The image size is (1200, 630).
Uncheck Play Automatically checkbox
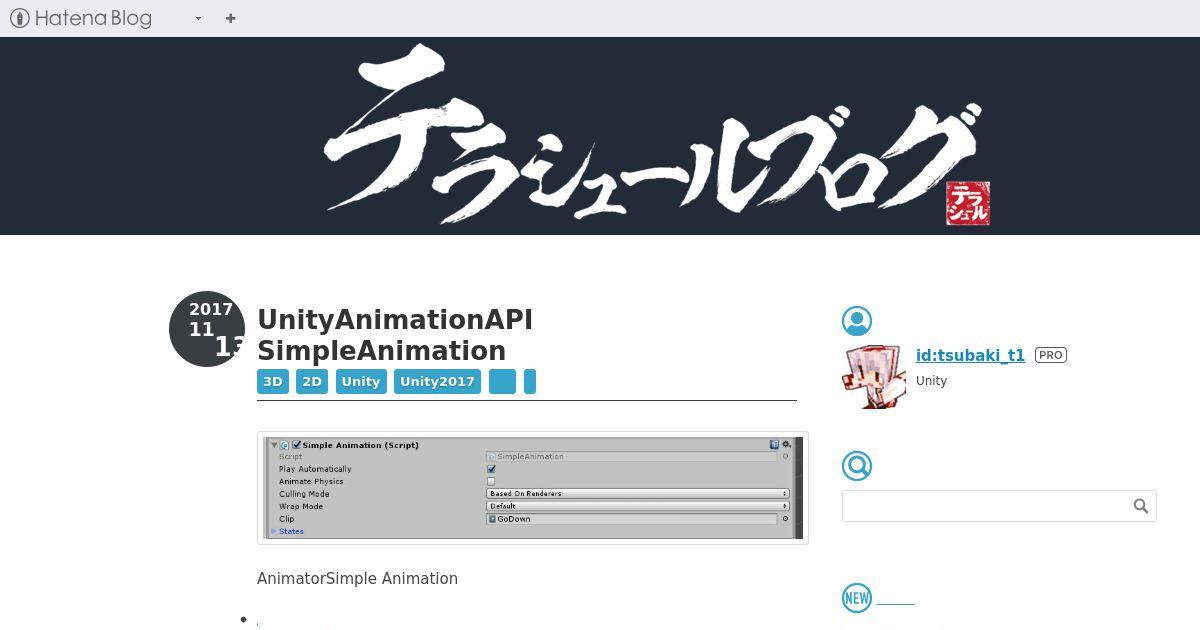coord(491,469)
